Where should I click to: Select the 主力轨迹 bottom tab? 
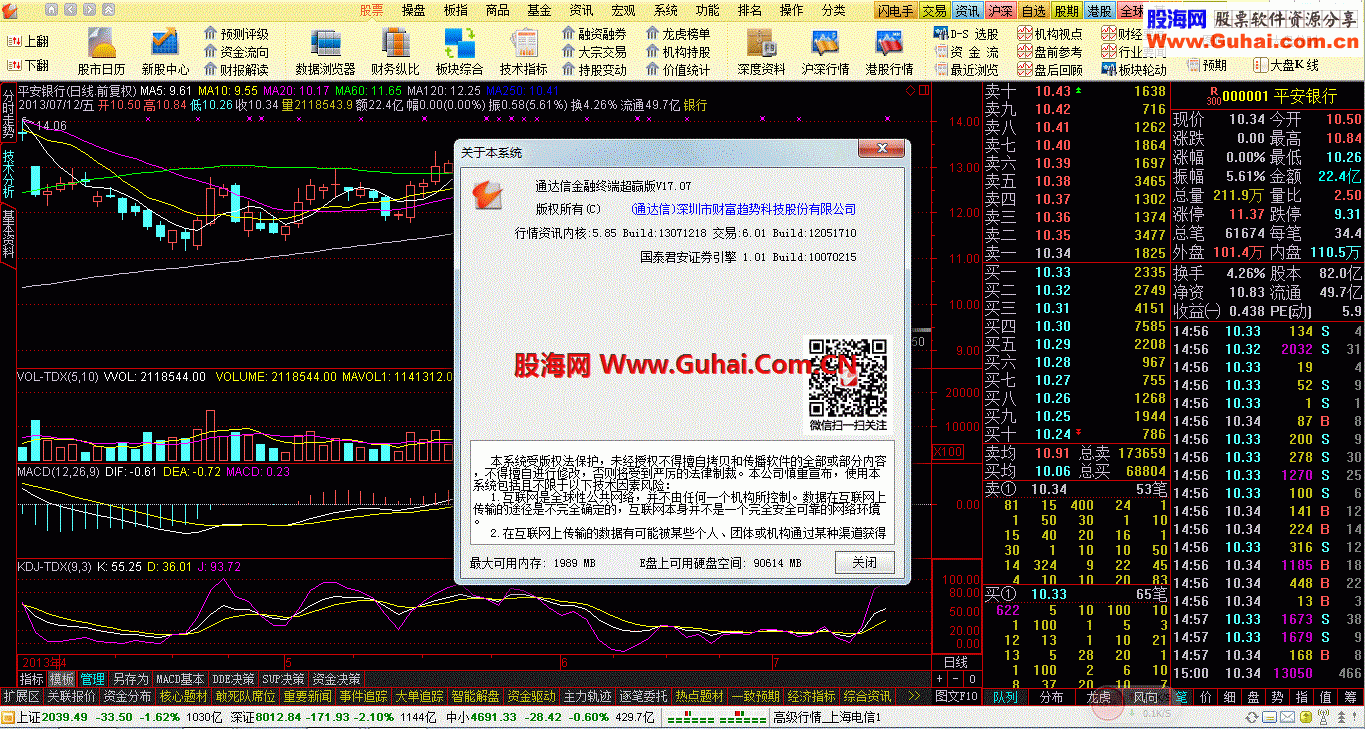pos(587,696)
